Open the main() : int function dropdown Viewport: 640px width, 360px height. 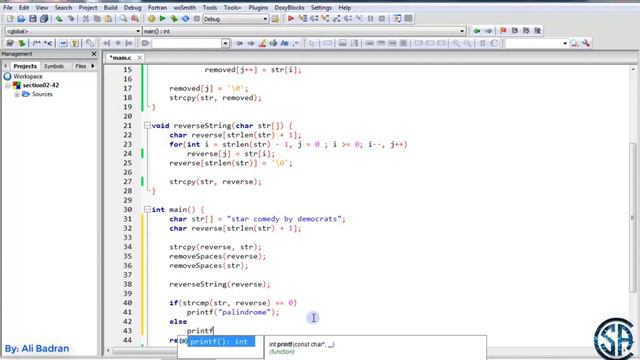(x=462, y=31)
